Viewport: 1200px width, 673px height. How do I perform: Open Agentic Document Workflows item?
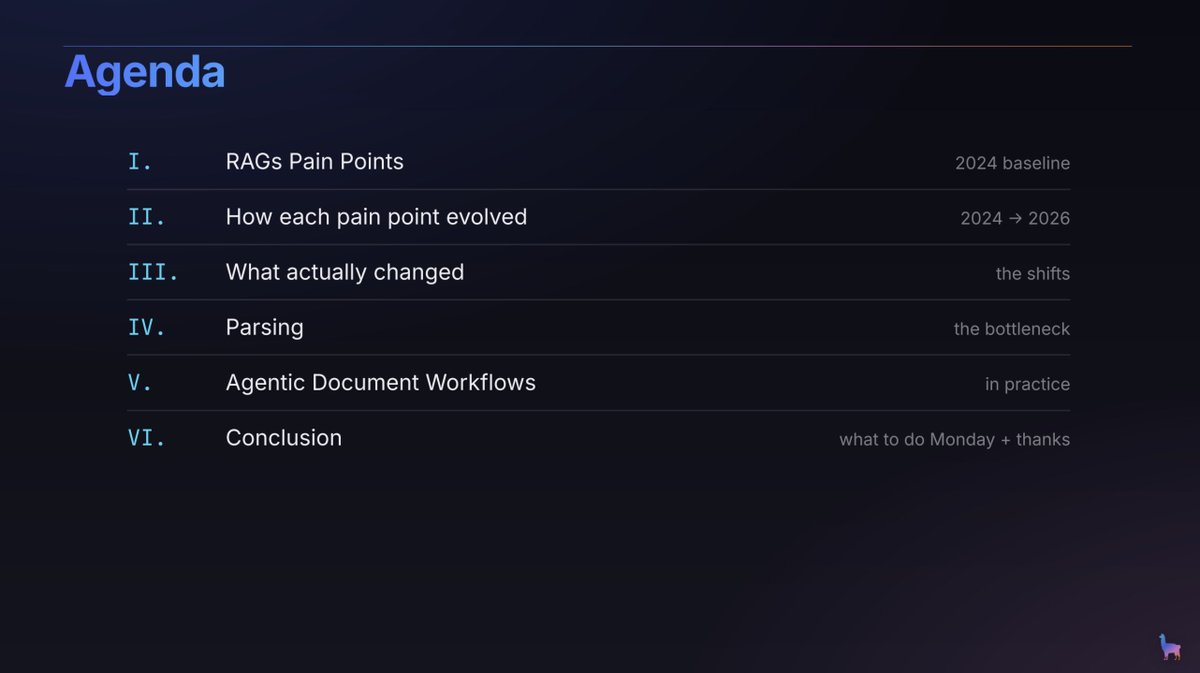pos(381,383)
